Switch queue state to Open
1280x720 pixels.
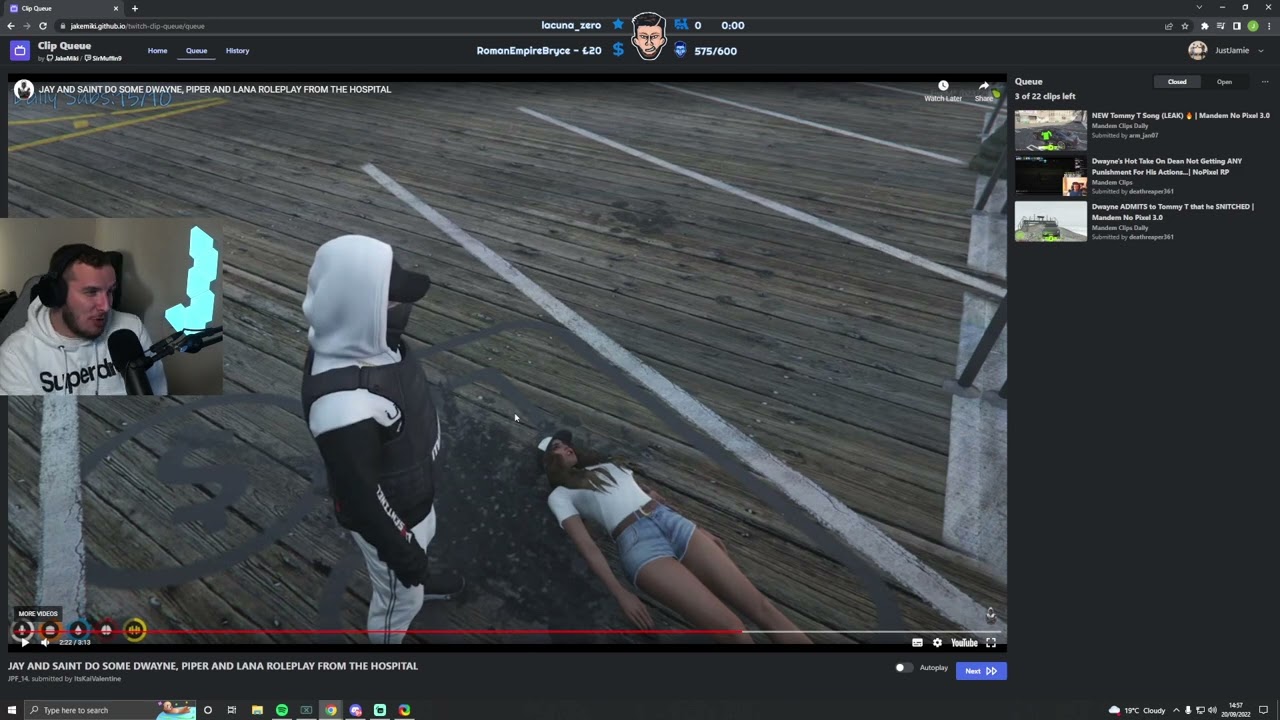click(1224, 82)
